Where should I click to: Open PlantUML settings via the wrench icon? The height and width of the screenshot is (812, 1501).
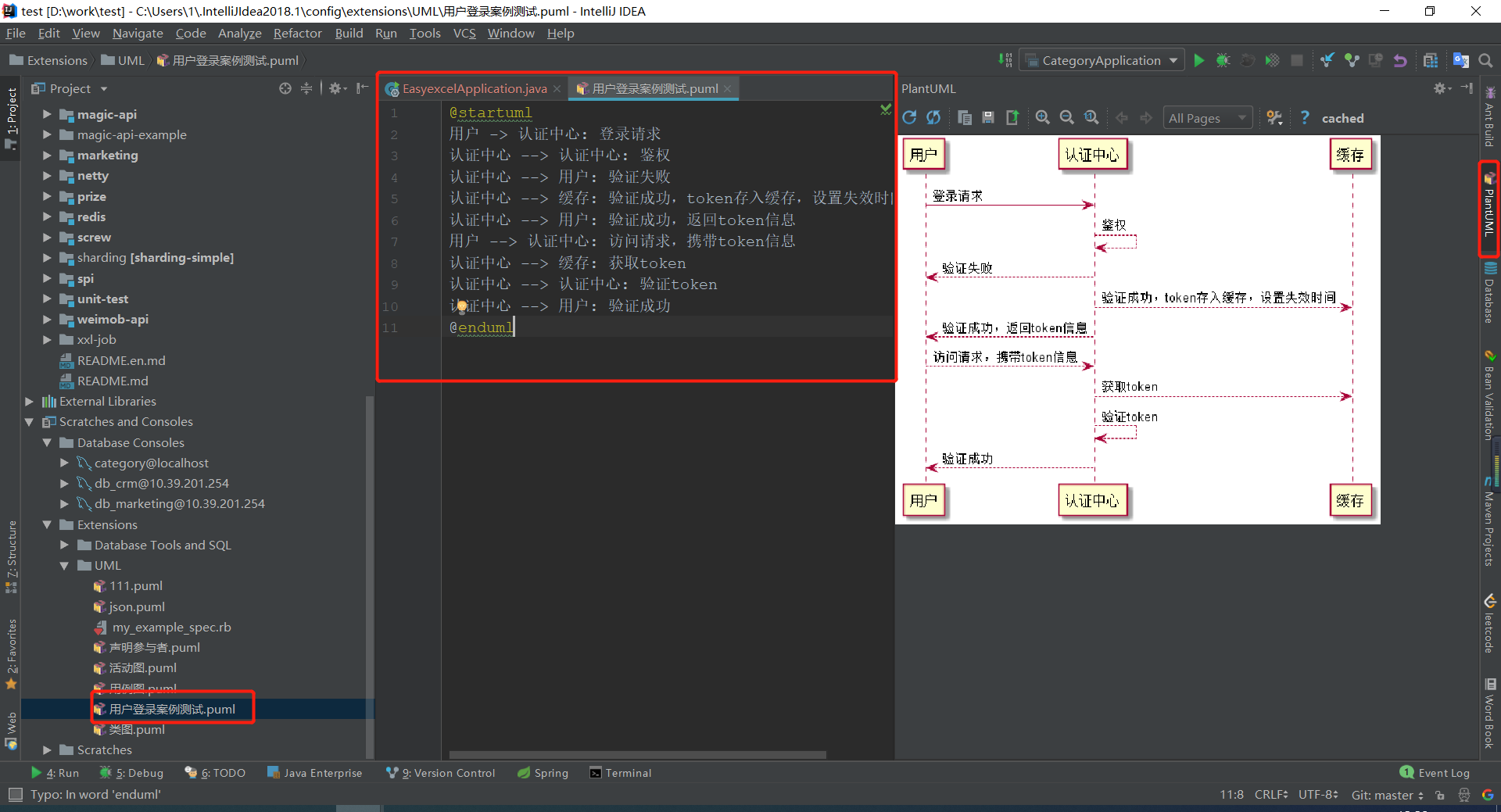click(x=1274, y=117)
